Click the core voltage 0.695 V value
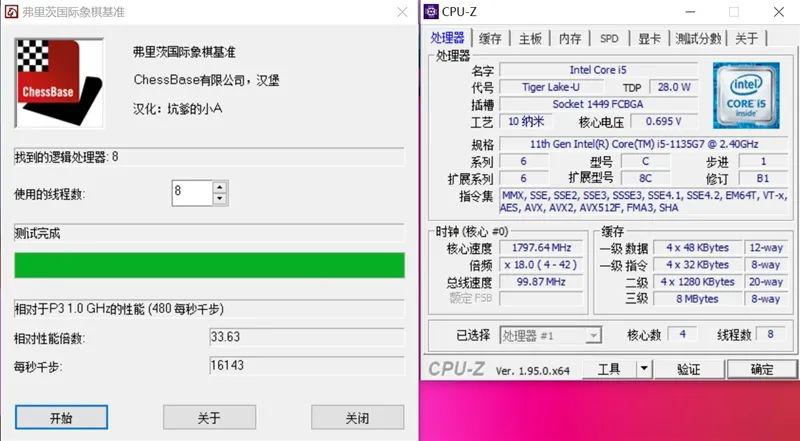The image size is (800, 441). tap(664, 121)
